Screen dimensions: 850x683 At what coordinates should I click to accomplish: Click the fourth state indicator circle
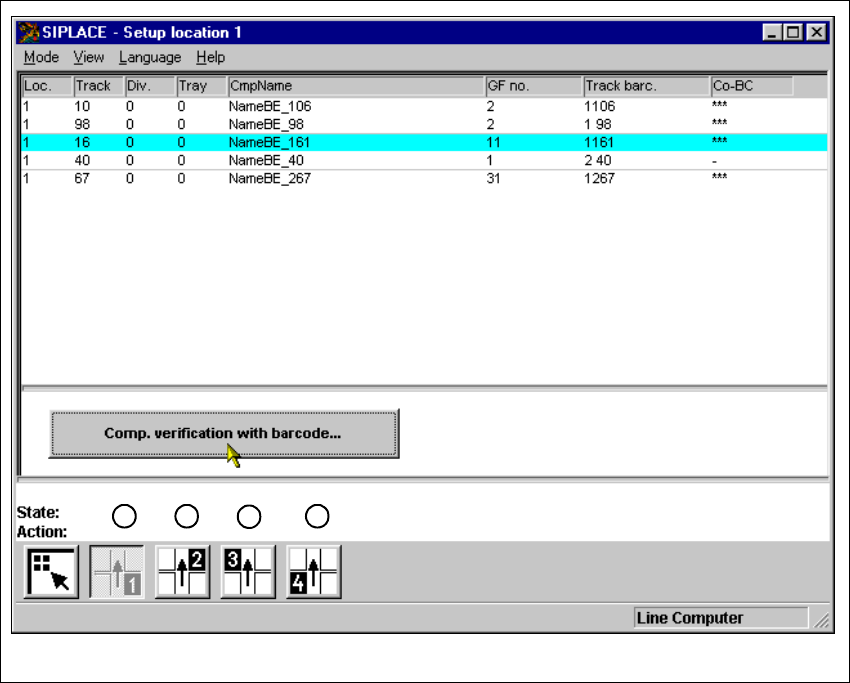click(x=316, y=516)
